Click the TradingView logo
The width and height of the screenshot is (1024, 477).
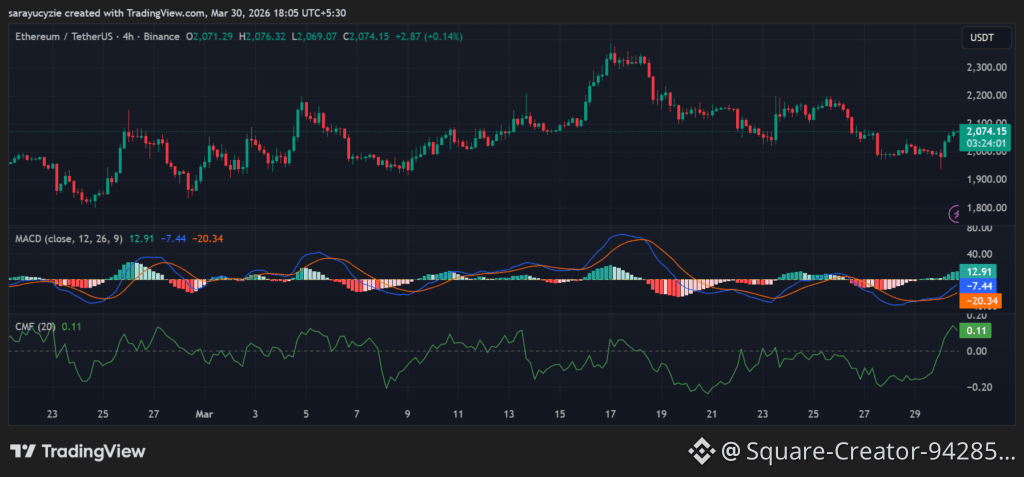coord(78,451)
